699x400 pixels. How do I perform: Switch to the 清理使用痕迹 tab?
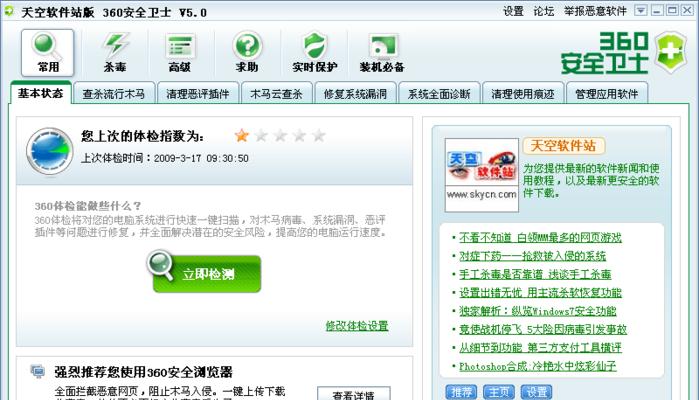[523, 94]
